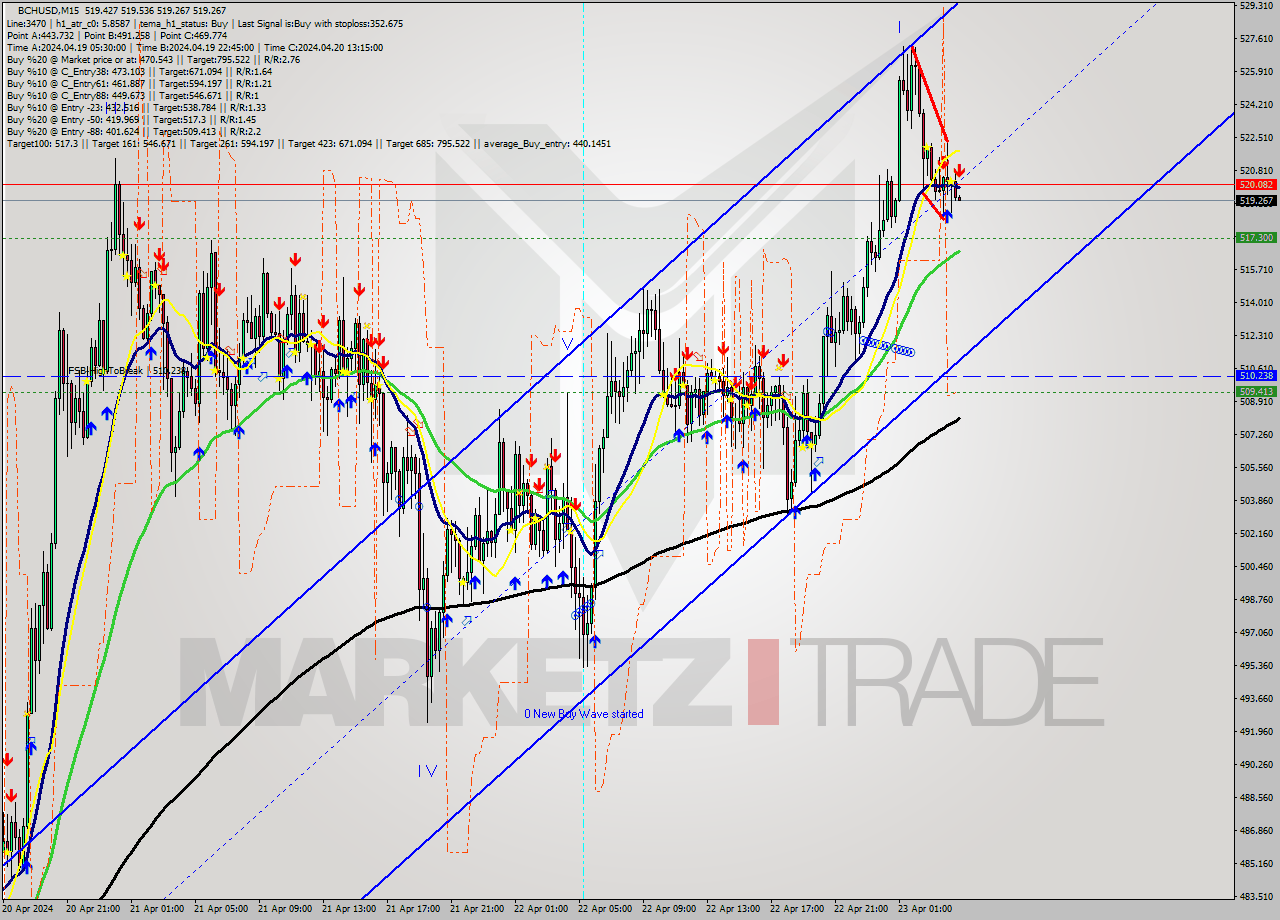Image resolution: width=1280 pixels, height=920 pixels.
Task: Click the 'Point A:443.732' text
Action: tap(39, 35)
